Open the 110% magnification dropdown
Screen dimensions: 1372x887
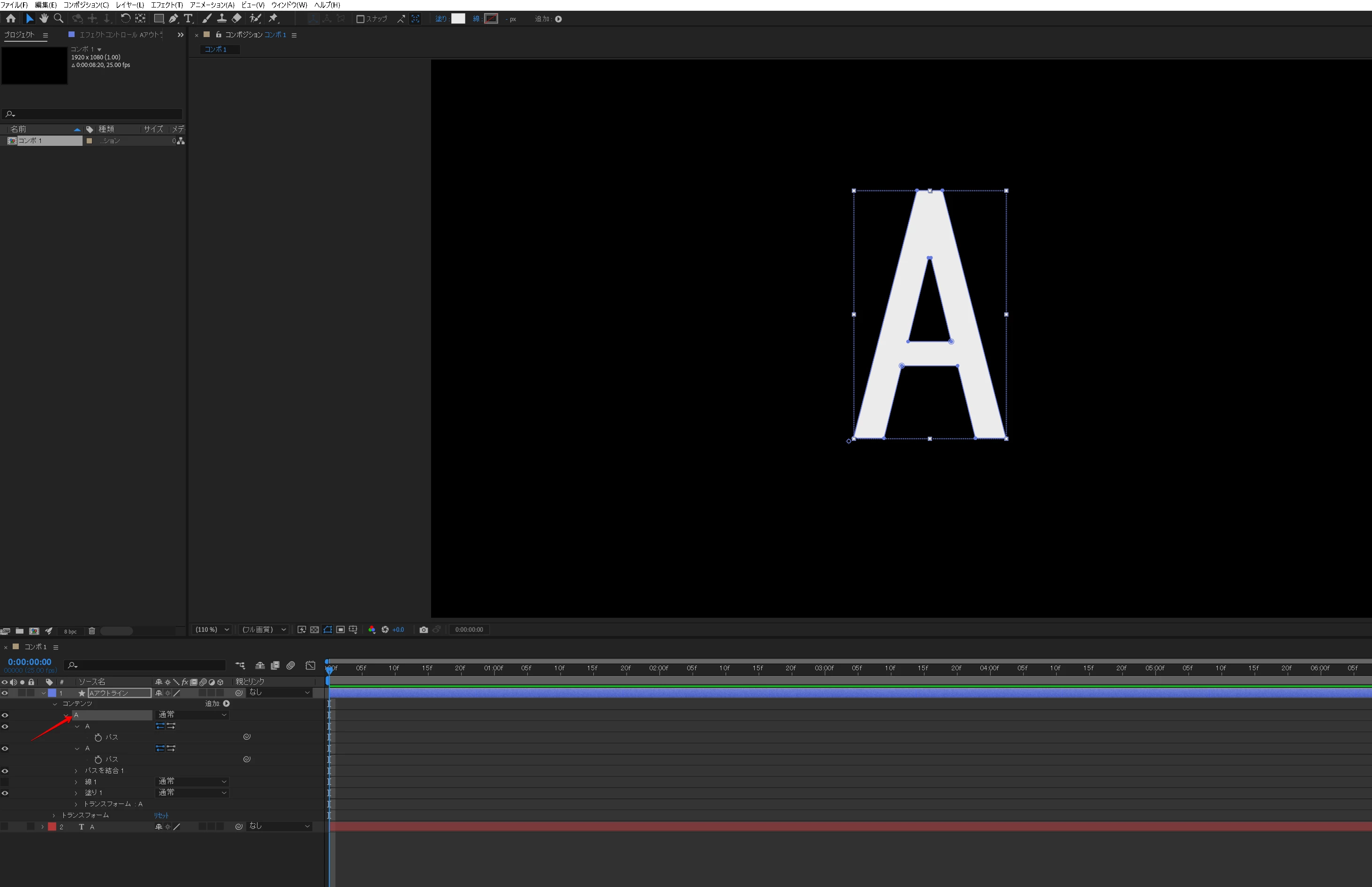pyautogui.click(x=212, y=629)
